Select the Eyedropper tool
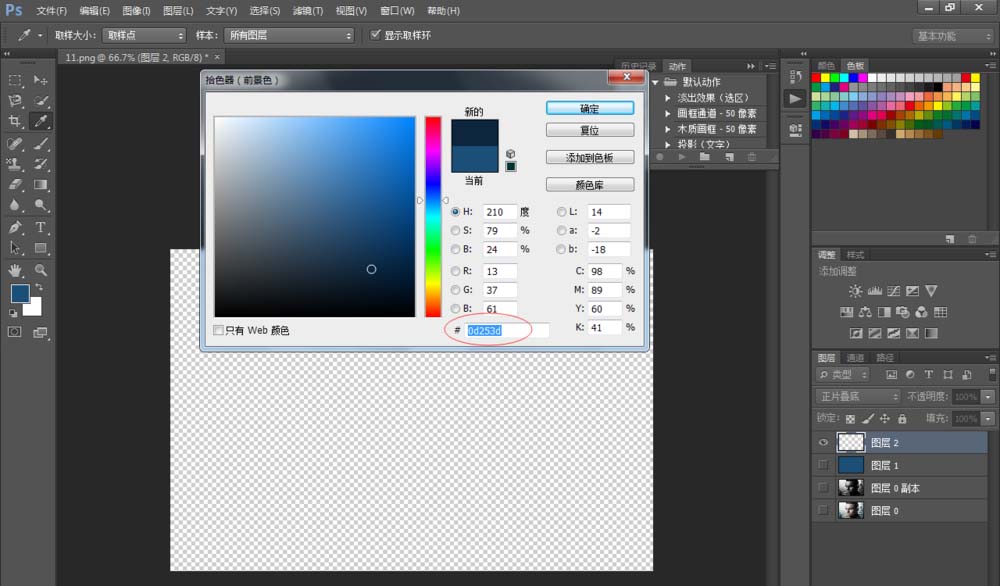 click(x=41, y=121)
